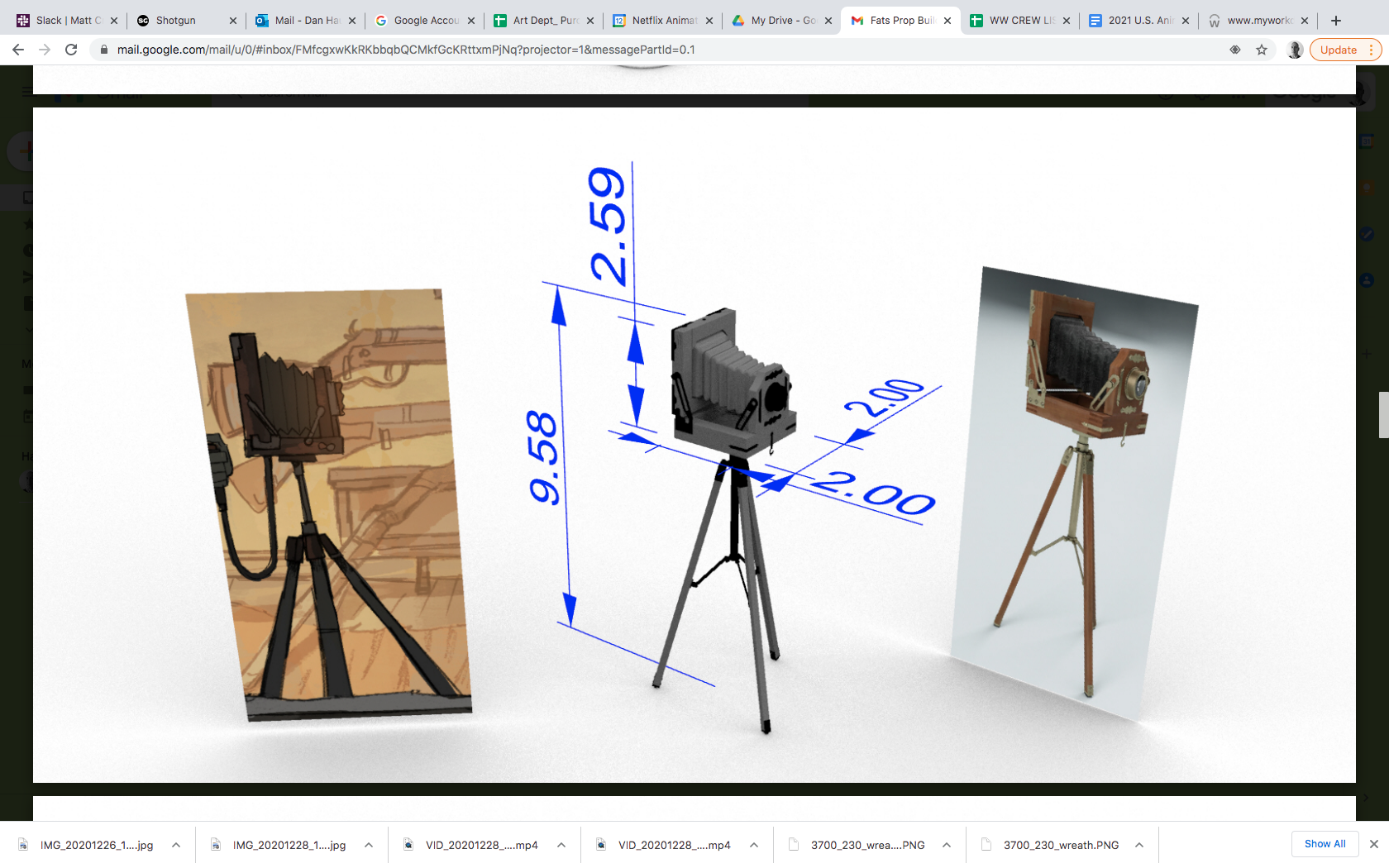This screenshot has height=868, width=1389.
Task: Close the Netflix Animation tab
Action: 709,21
